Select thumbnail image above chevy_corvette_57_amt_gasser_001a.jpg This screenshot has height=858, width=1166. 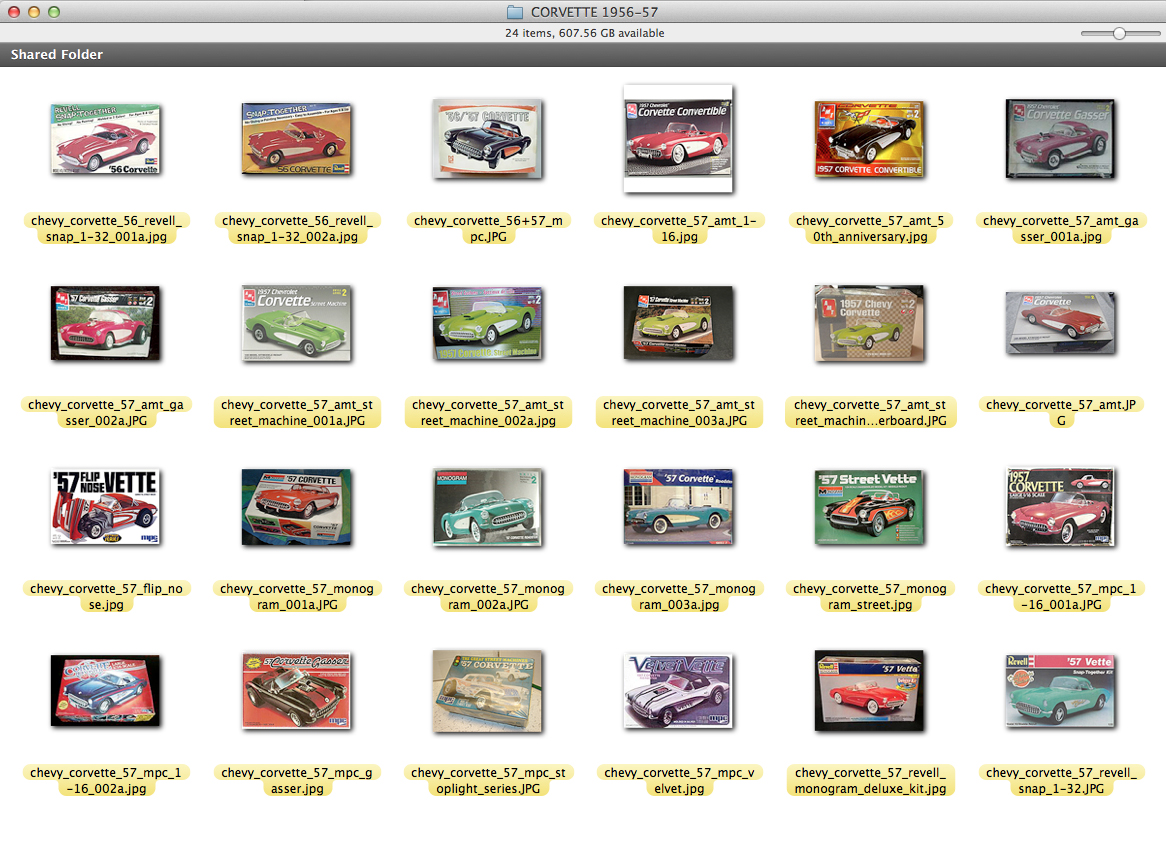pyautogui.click(x=1061, y=139)
